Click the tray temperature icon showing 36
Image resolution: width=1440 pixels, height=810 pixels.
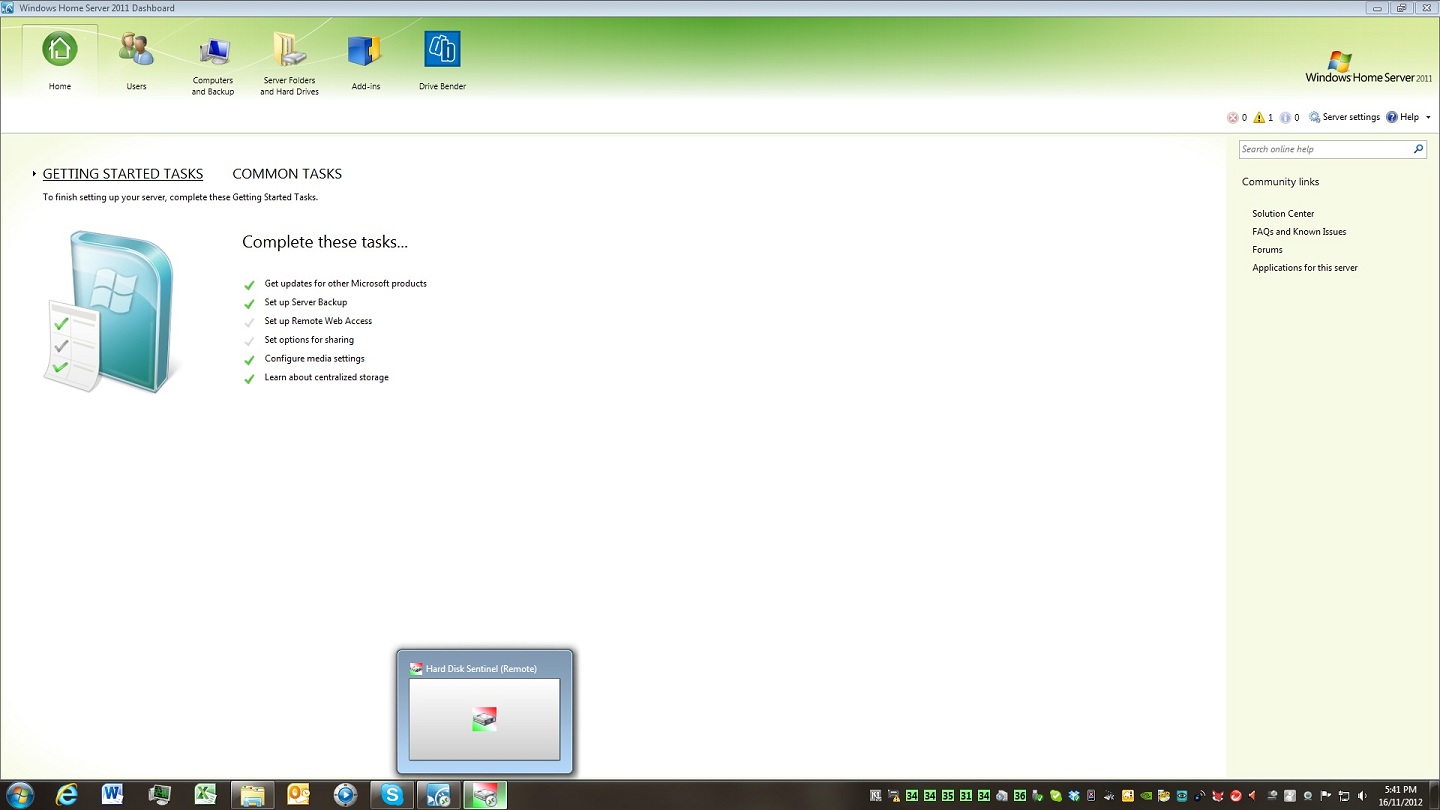(x=1020, y=796)
